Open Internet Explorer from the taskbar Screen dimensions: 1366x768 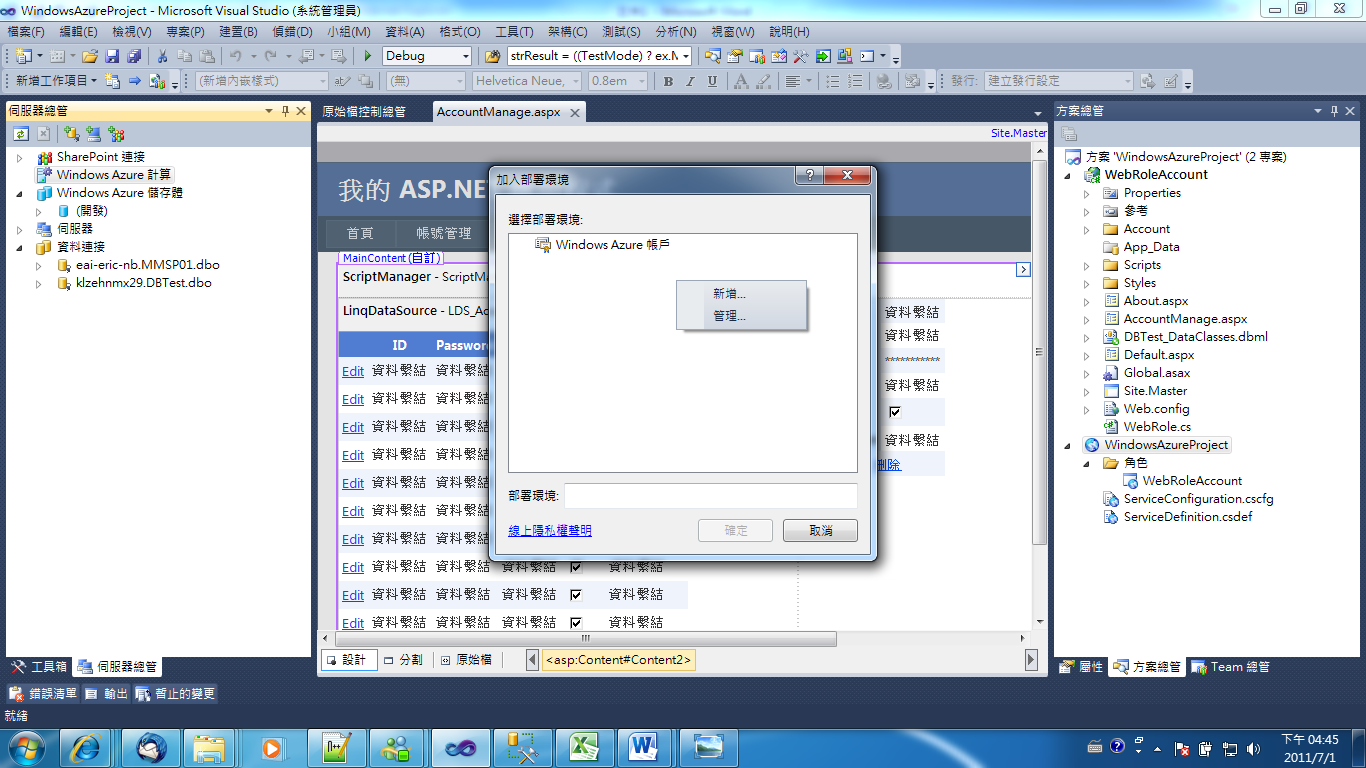(85, 747)
